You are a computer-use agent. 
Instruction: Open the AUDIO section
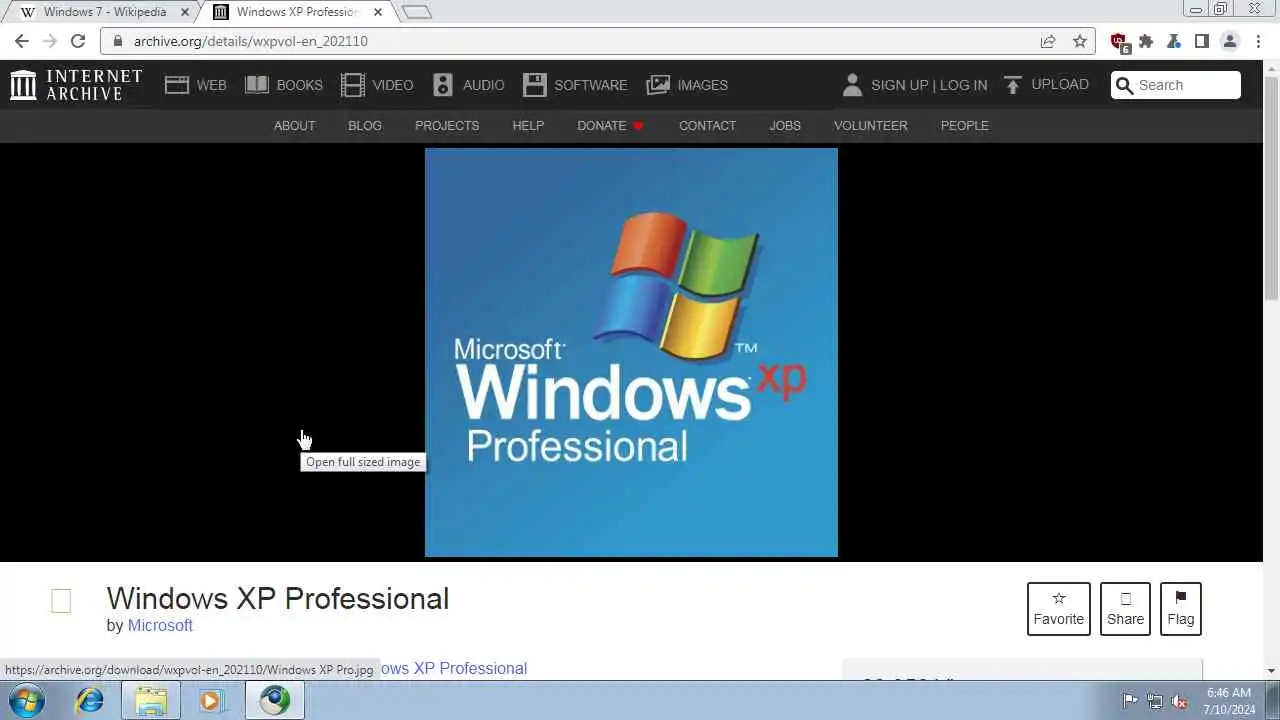(468, 85)
